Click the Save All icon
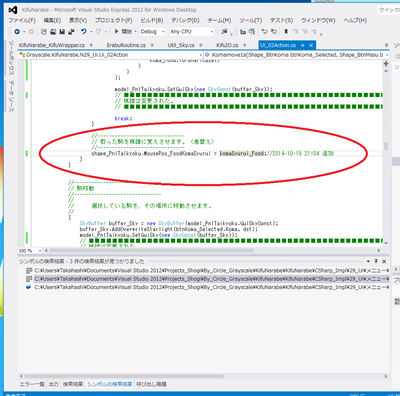The height and width of the screenshot is (396, 400). coord(71,32)
